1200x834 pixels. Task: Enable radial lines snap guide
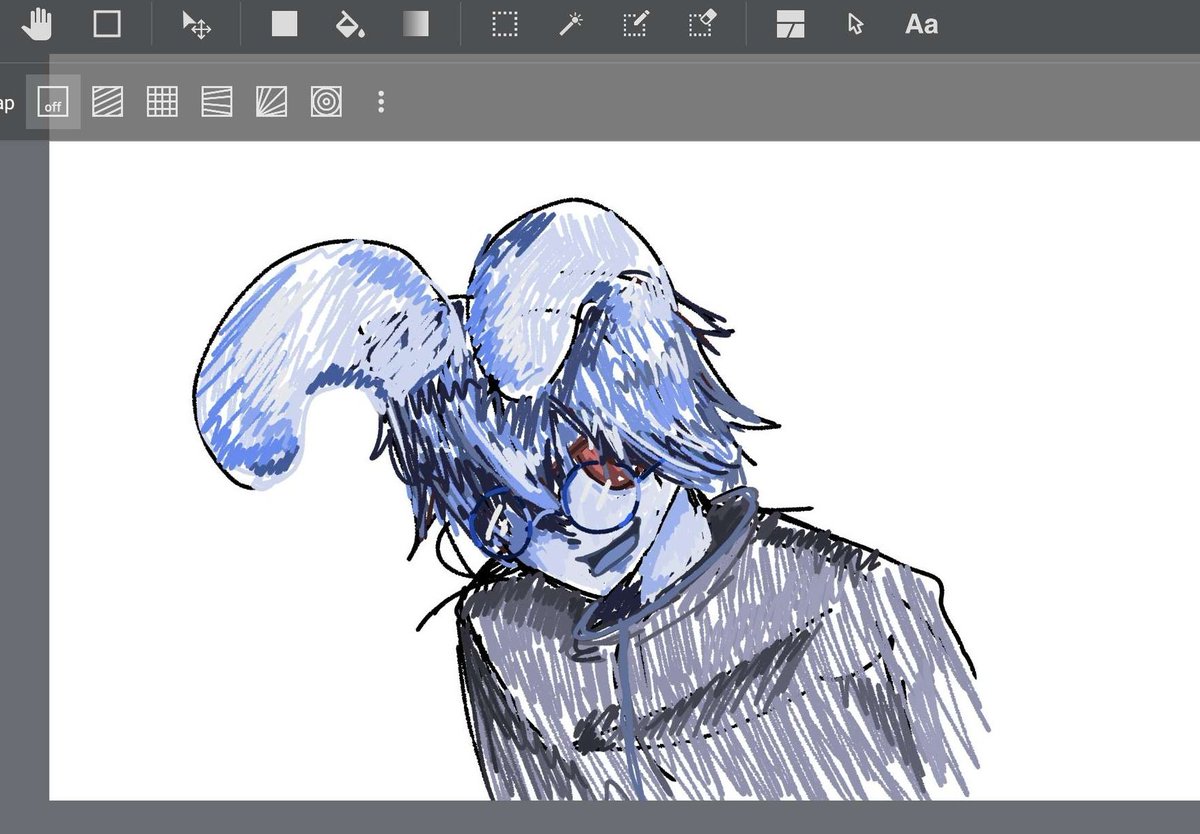(x=271, y=102)
